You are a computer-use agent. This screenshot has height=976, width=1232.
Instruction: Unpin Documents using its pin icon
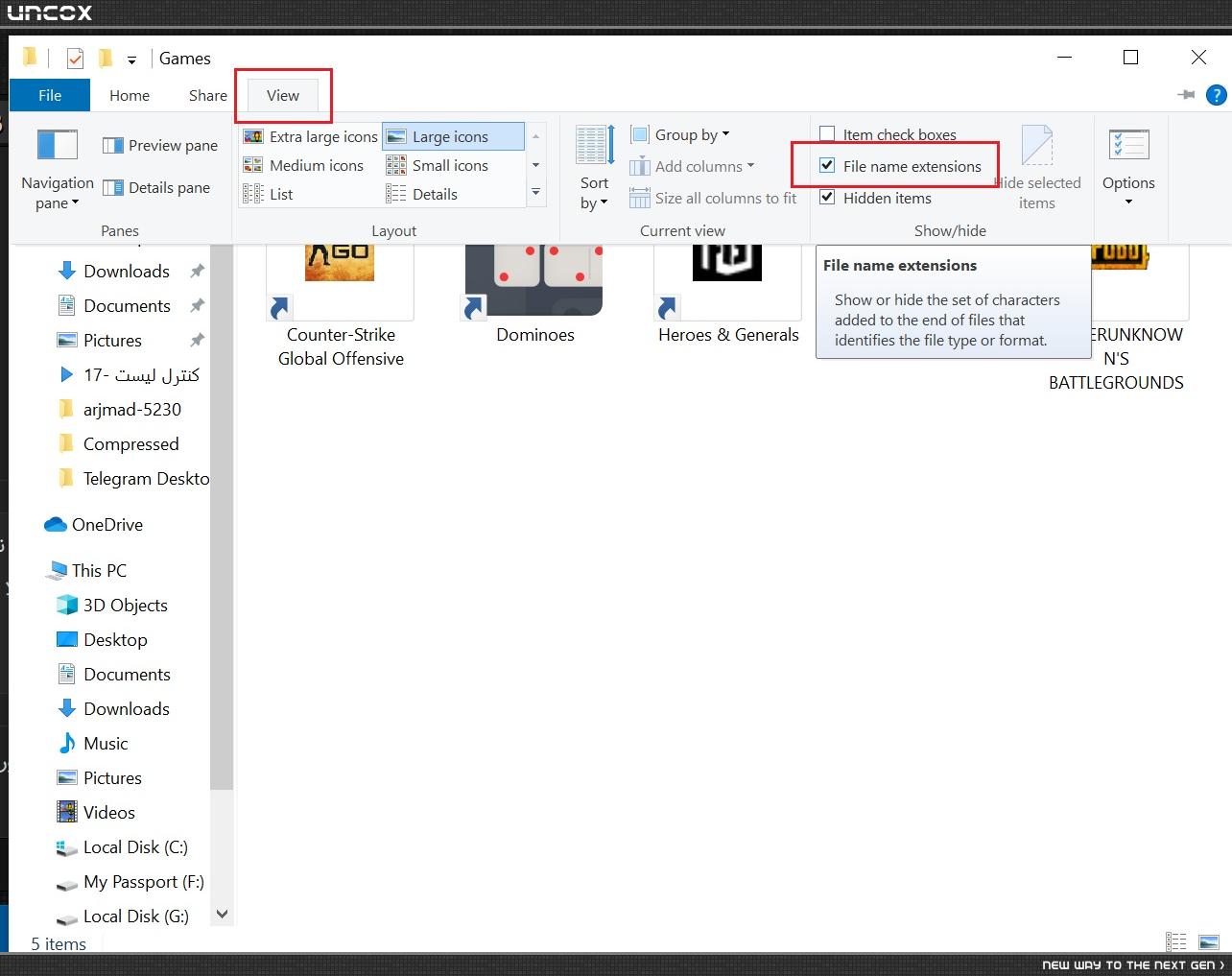[x=197, y=305]
